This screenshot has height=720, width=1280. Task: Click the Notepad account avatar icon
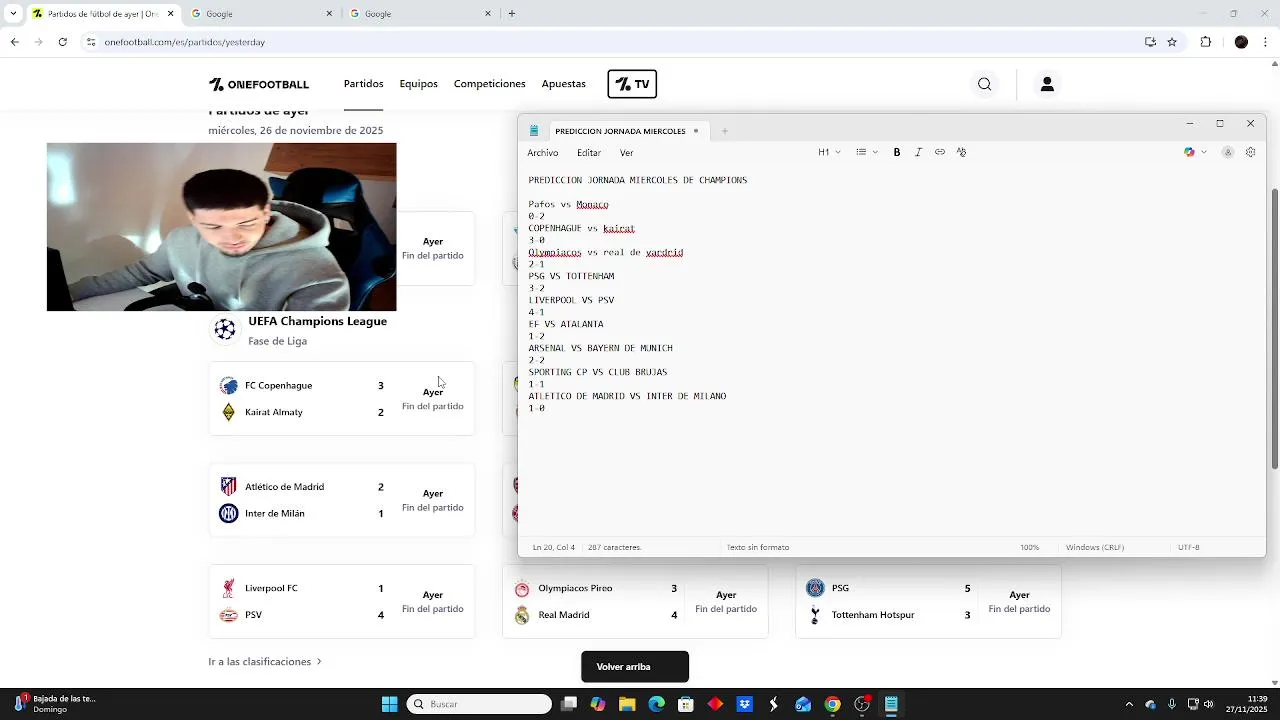(x=1228, y=152)
